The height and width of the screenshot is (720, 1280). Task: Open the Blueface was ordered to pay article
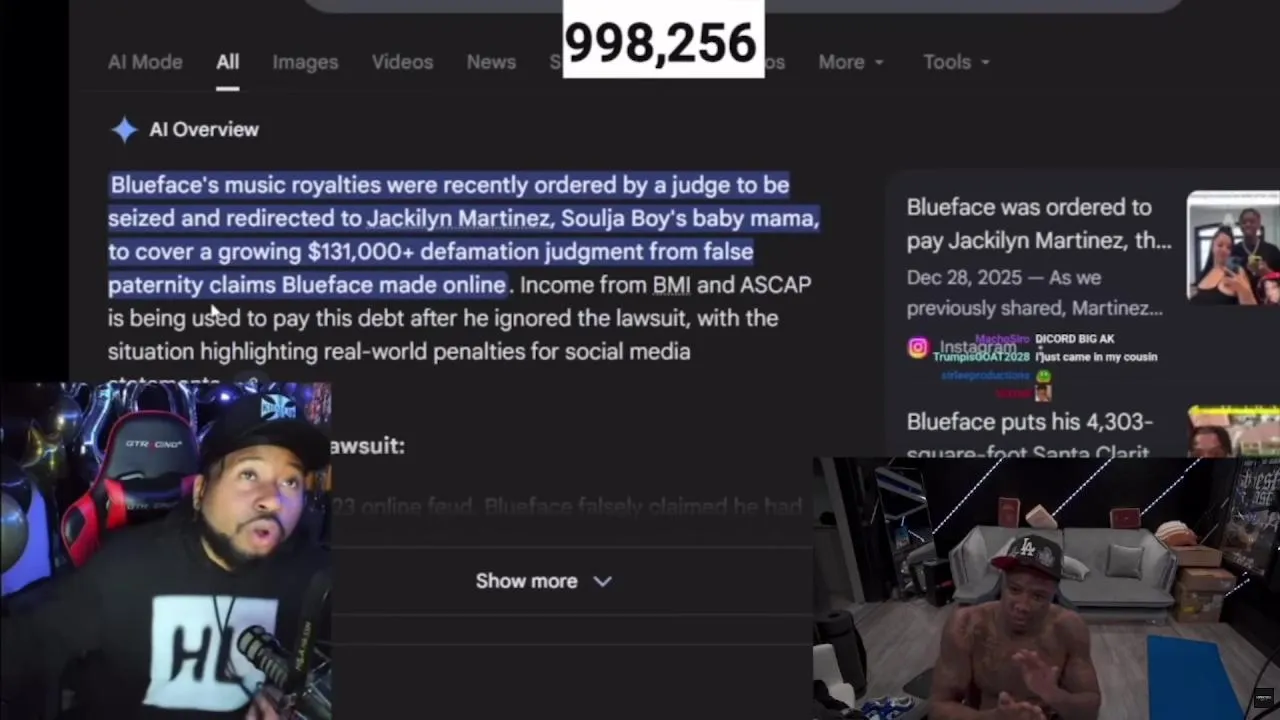[1039, 224]
